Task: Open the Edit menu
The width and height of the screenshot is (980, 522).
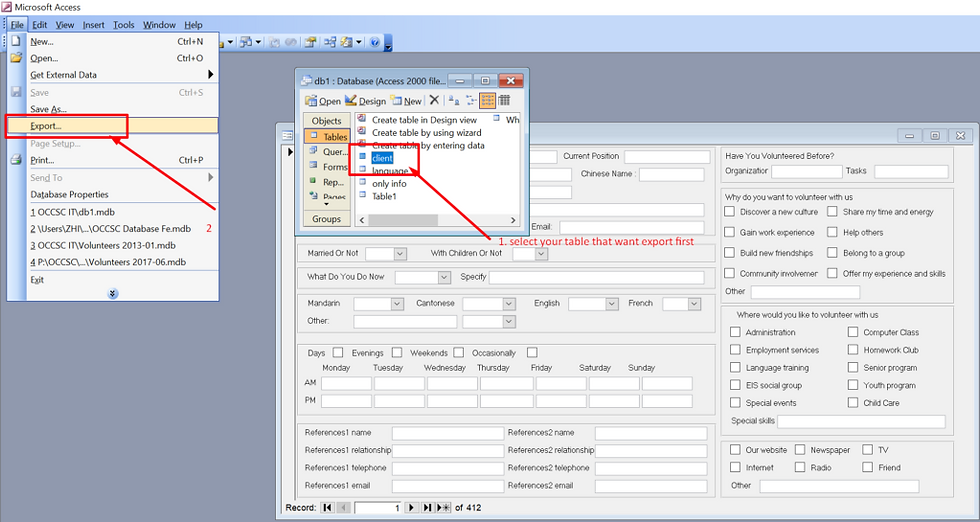Action: click(x=40, y=25)
